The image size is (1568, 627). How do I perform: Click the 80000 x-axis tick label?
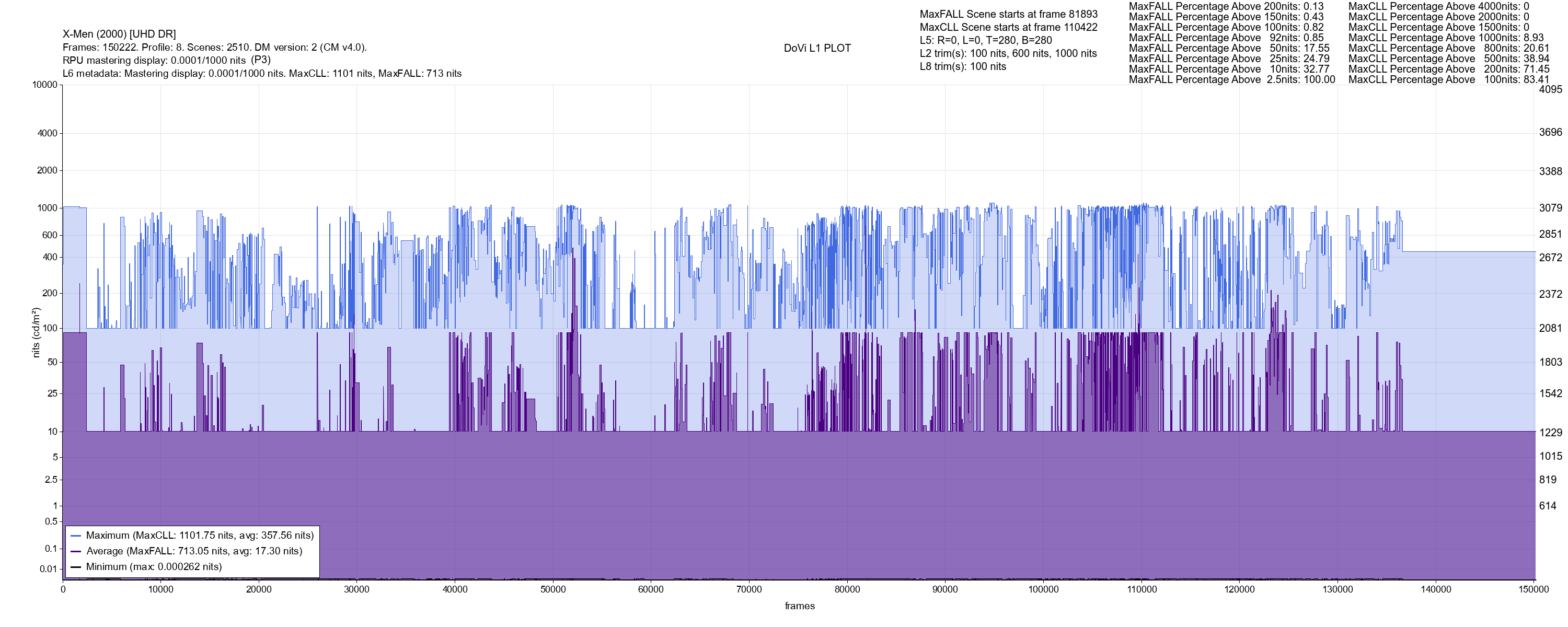[847, 589]
